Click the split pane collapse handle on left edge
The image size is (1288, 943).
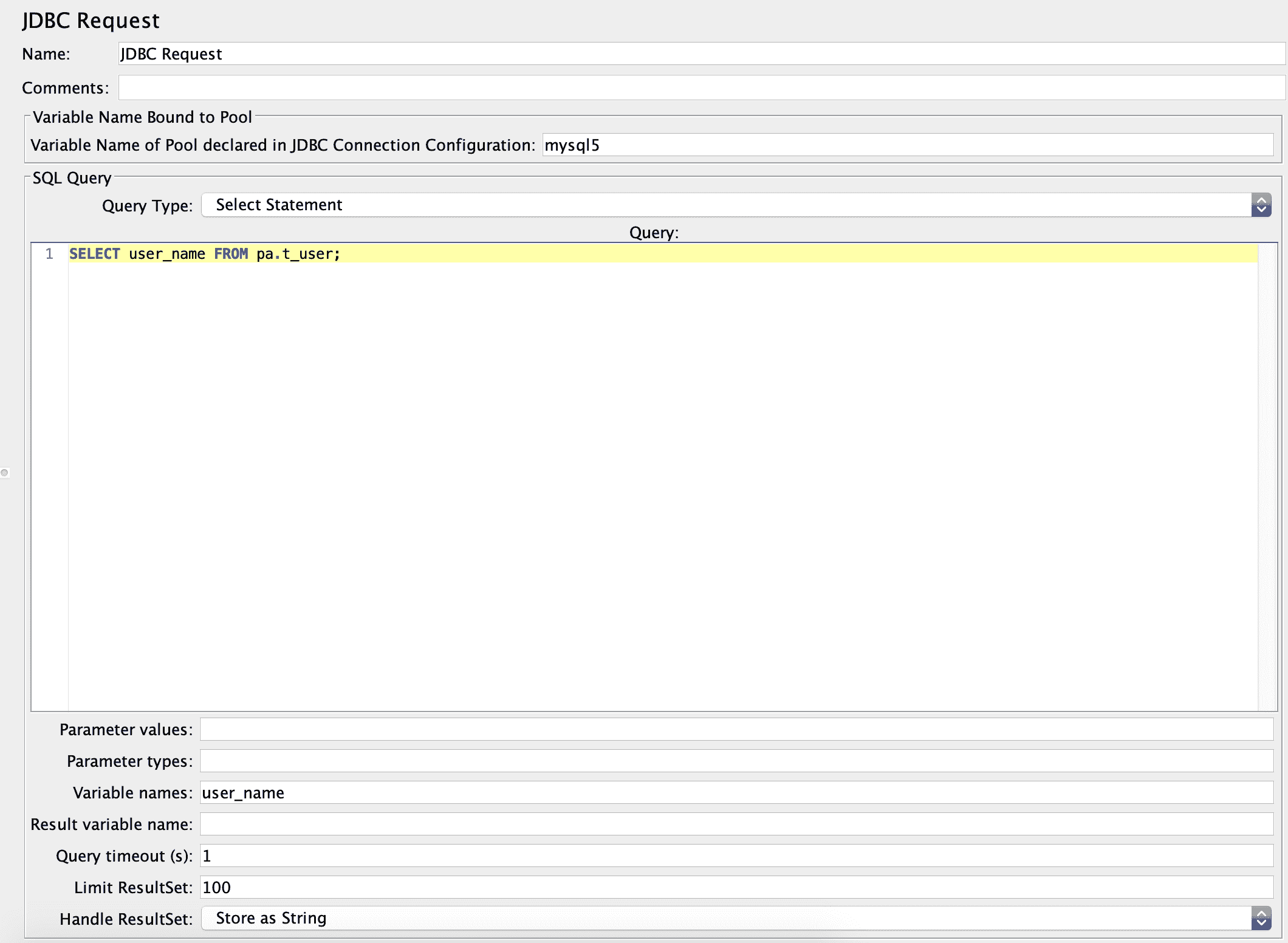point(4,473)
